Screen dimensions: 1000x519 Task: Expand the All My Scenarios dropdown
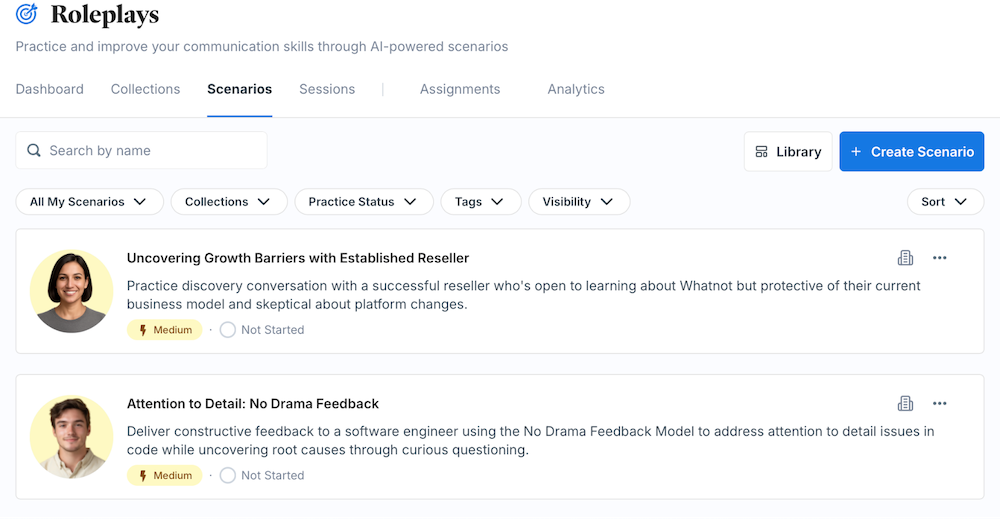point(88,202)
